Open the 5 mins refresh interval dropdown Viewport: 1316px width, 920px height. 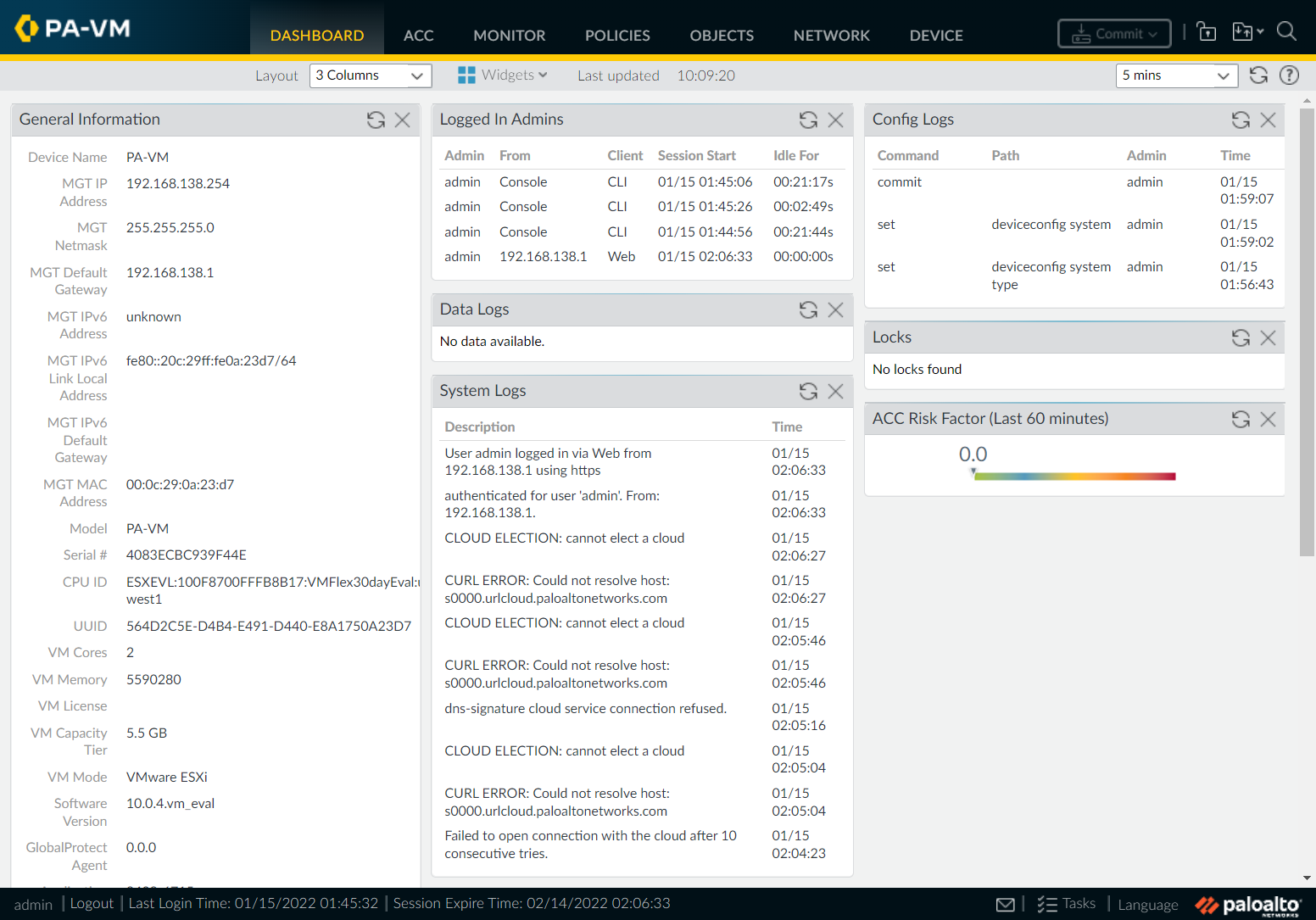pos(1177,75)
